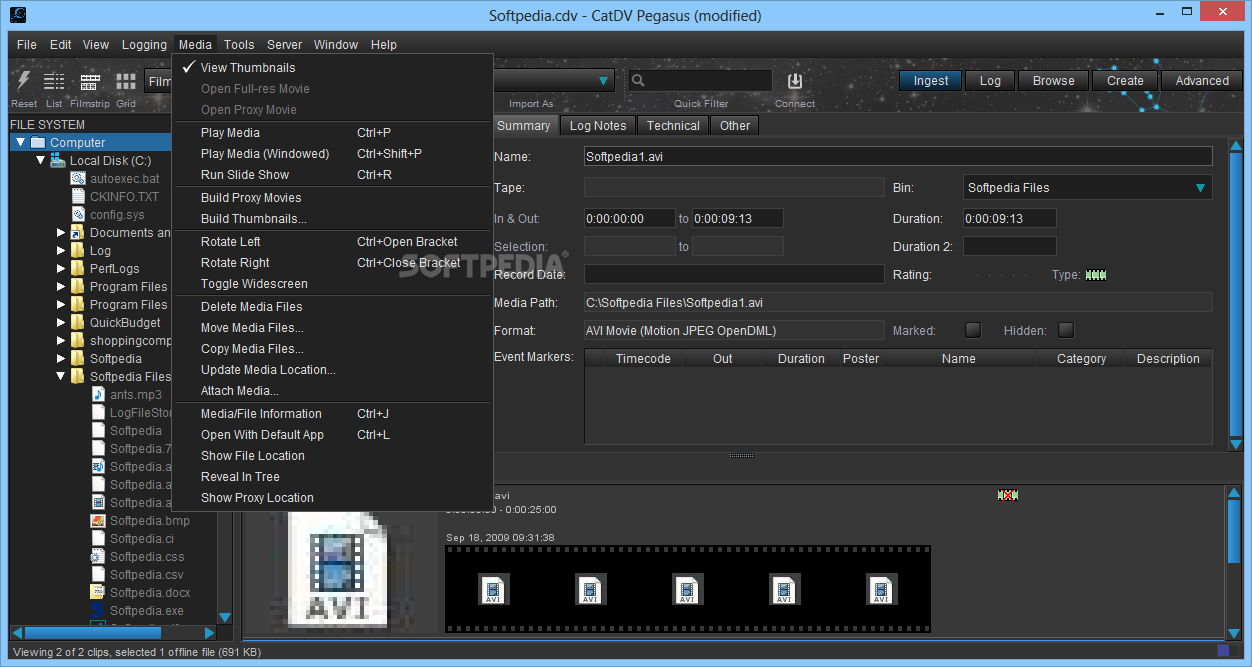Click the Tape input field
This screenshot has width=1252, height=667.
(734, 188)
